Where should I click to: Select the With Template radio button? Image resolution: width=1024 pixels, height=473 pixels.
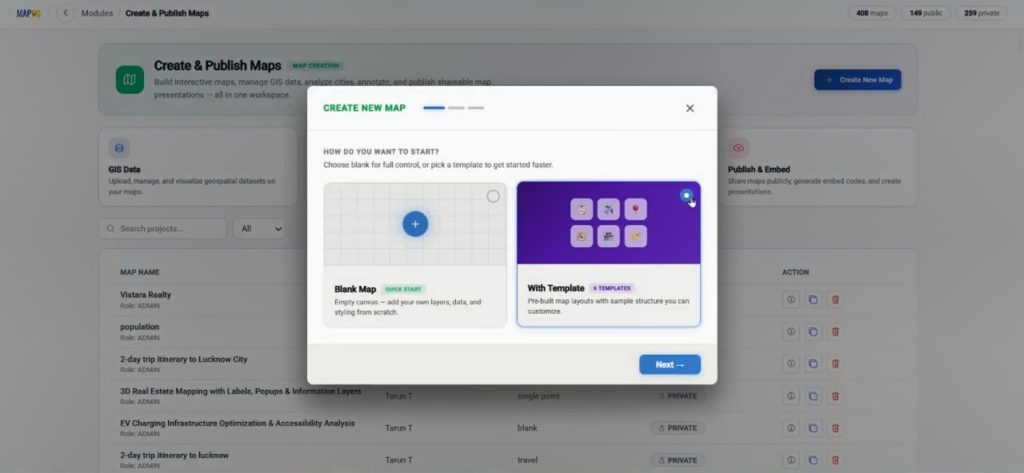point(686,195)
